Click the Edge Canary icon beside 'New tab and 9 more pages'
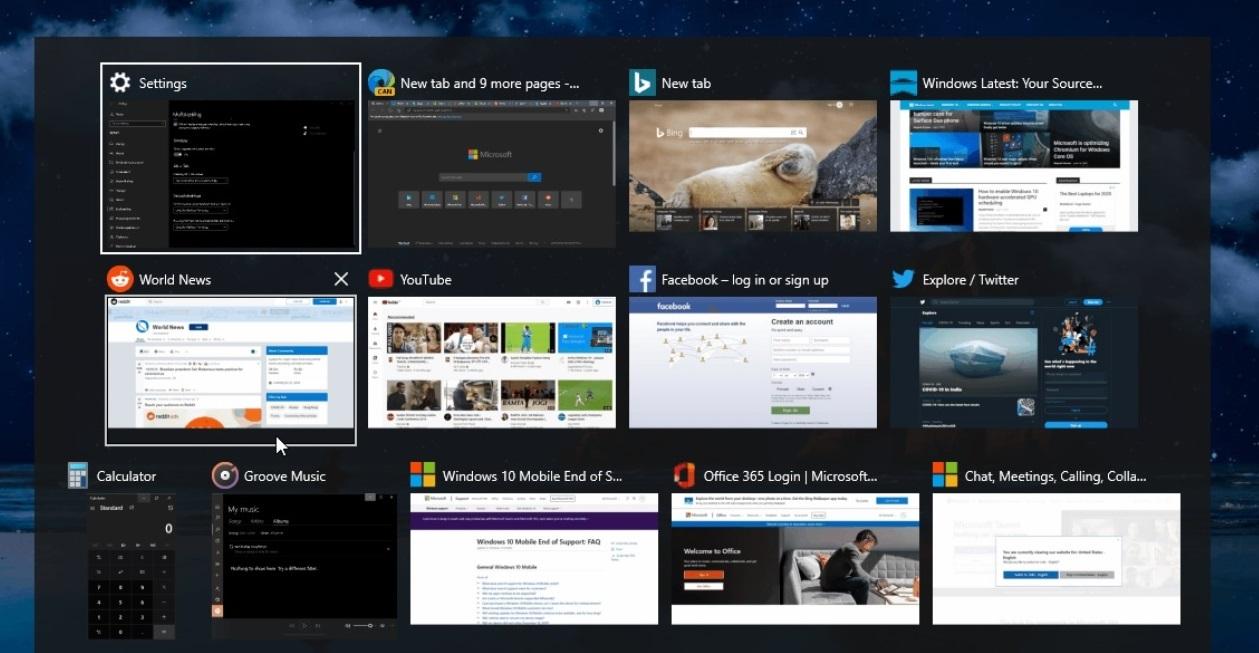 (381, 83)
